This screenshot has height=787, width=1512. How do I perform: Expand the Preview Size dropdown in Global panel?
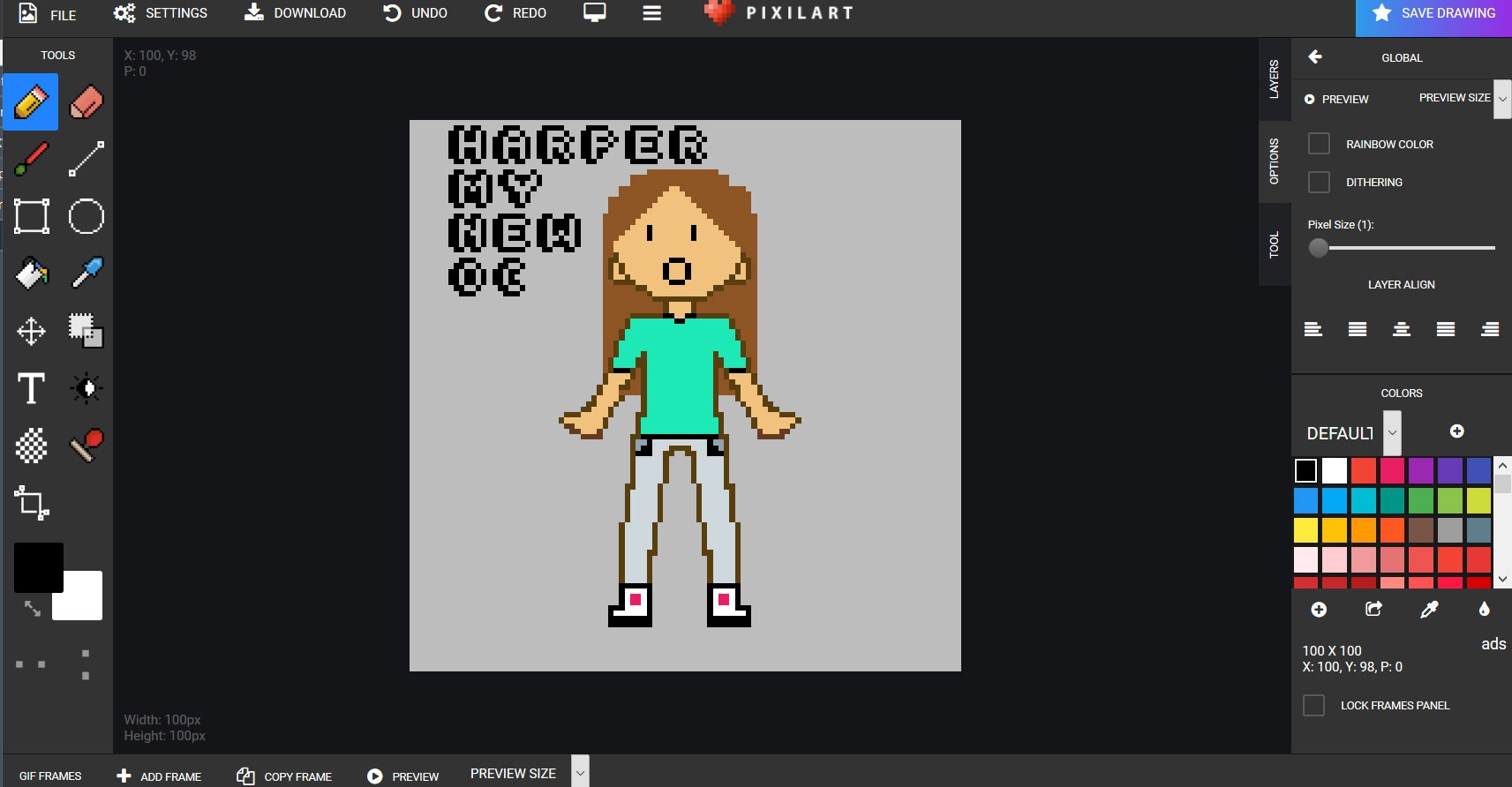tap(1502, 99)
